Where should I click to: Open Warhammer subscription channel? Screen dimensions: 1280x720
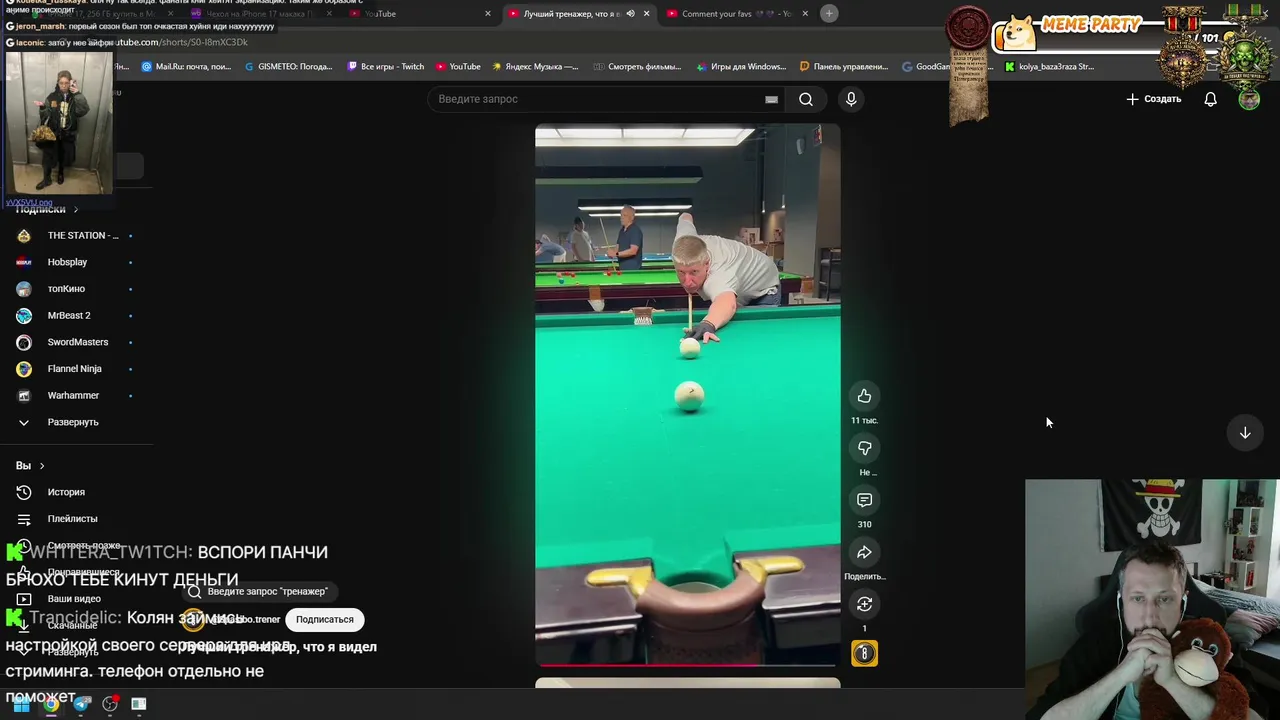pos(75,395)
